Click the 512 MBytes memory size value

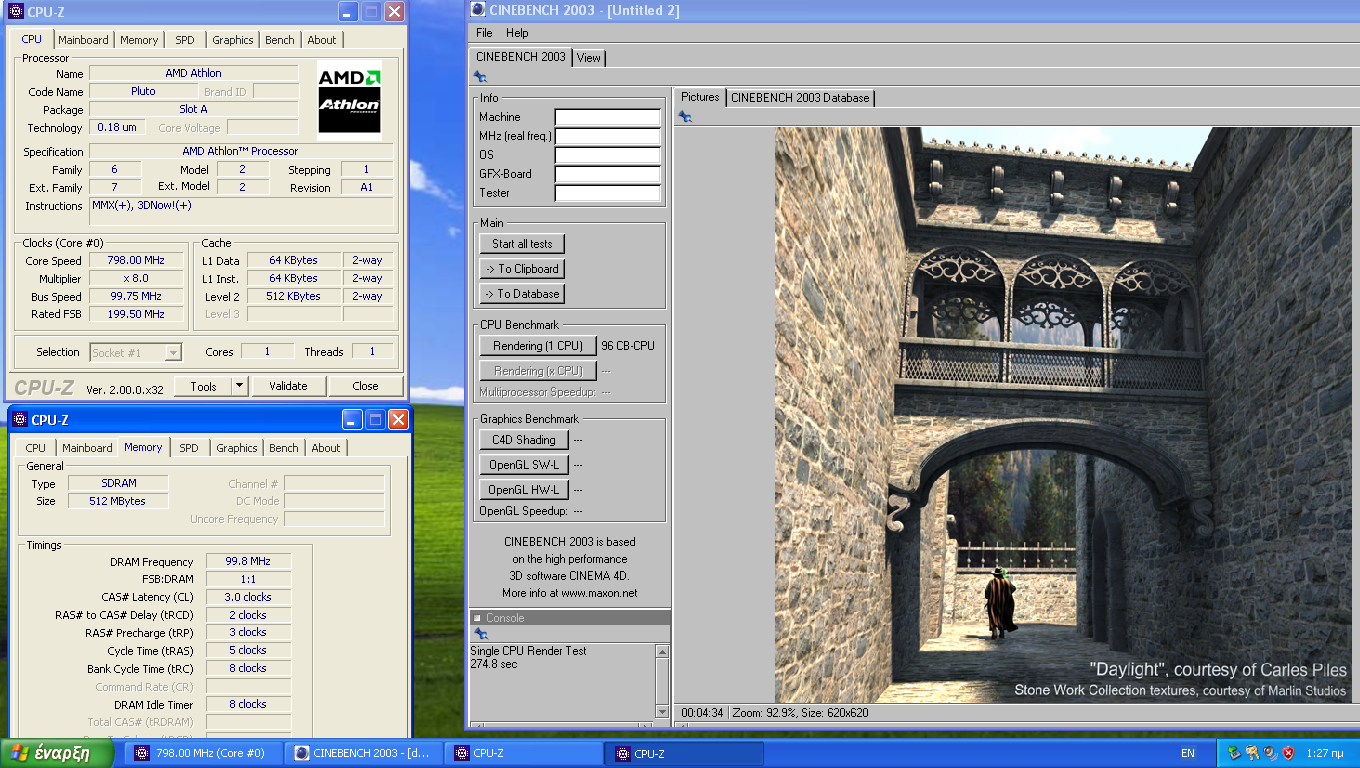click(118, 501)
